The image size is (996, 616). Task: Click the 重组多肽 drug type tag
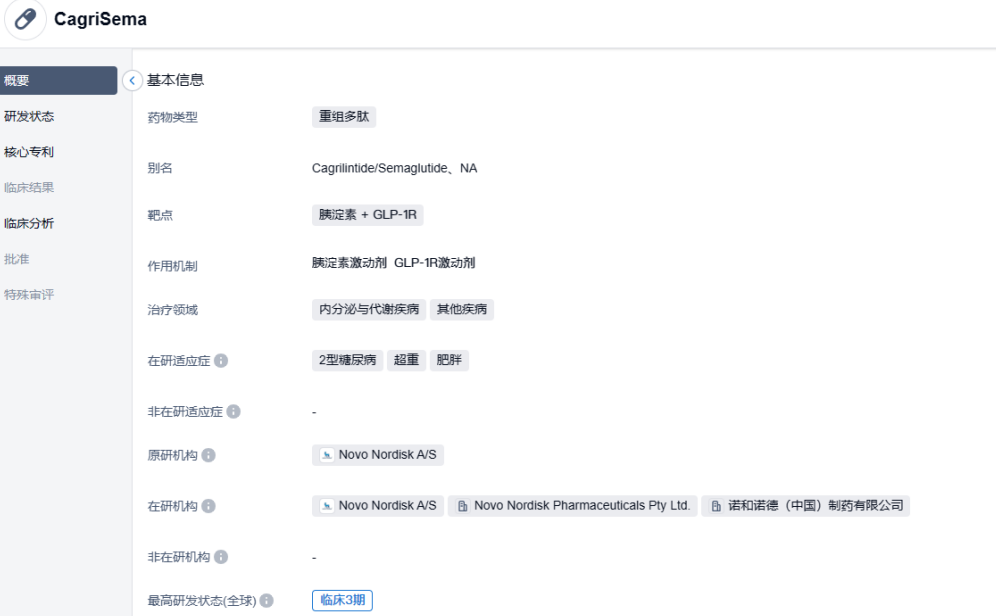click(344, 117)
